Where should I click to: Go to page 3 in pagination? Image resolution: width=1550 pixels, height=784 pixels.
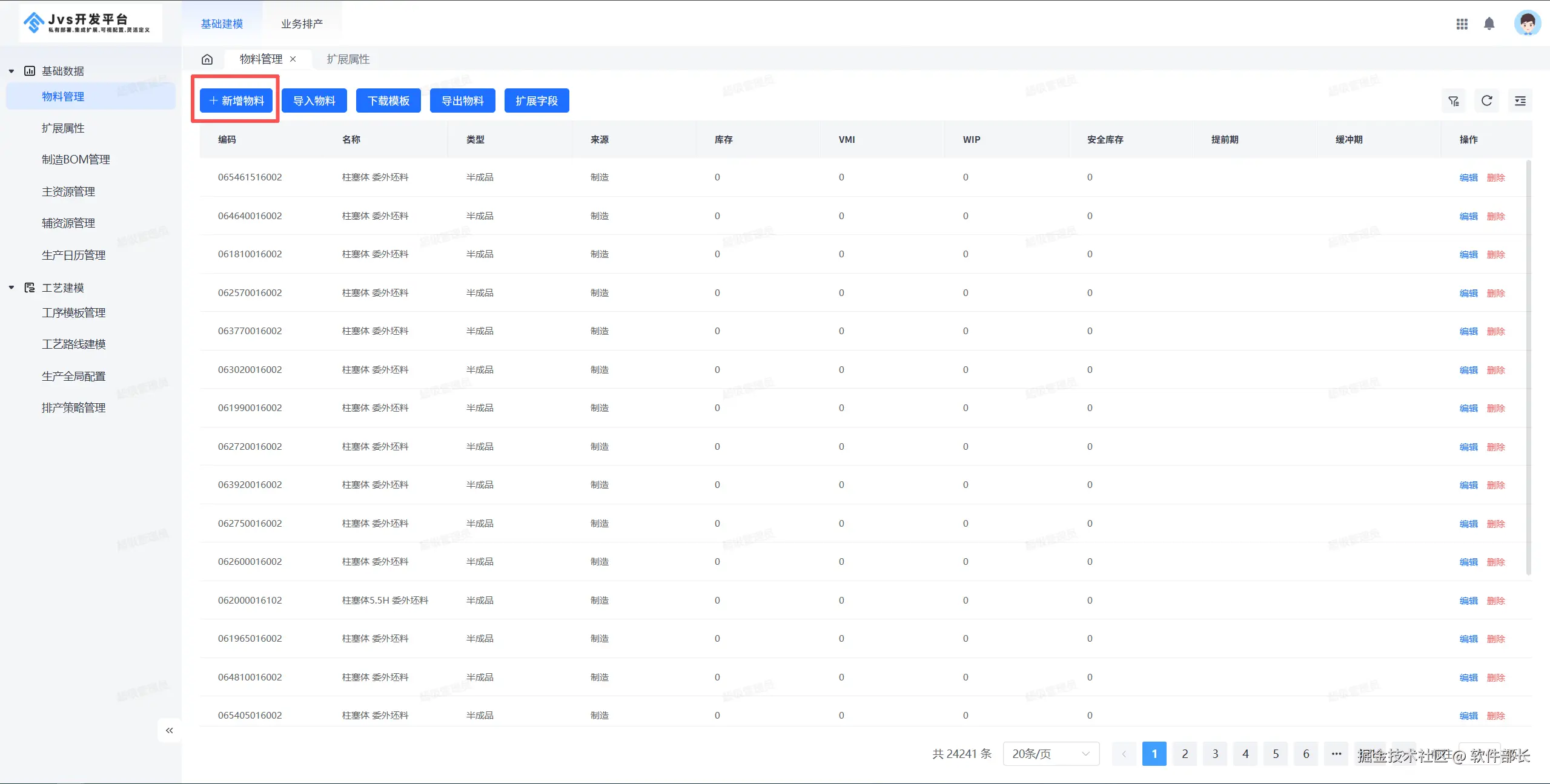(x=1214, y=754)
